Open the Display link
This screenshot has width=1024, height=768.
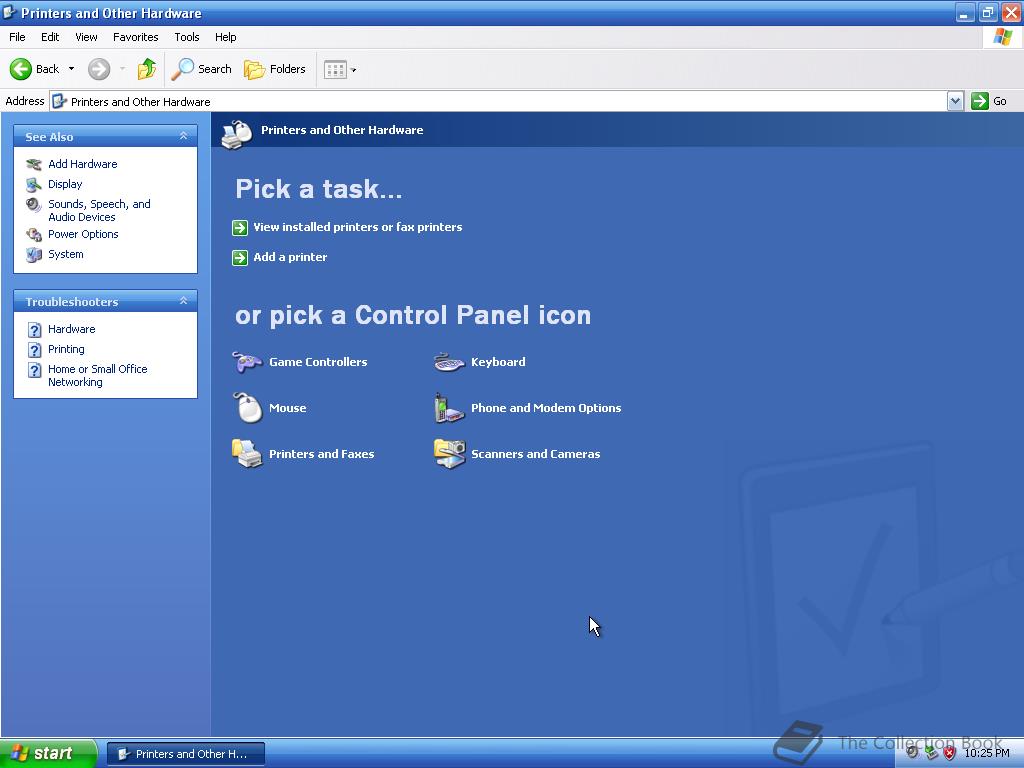pyautogui.click(x=65, y=184)
